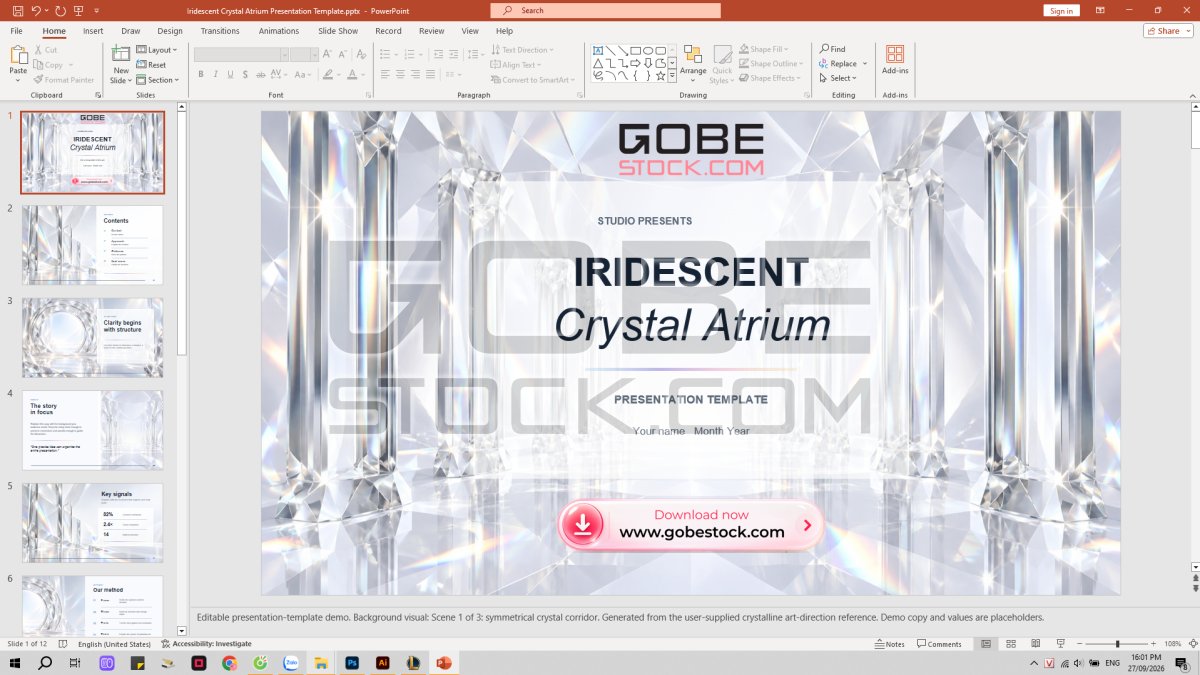The image size is (1200, 675).
Task: Click the New Slide icon
Action: [121, 54]
